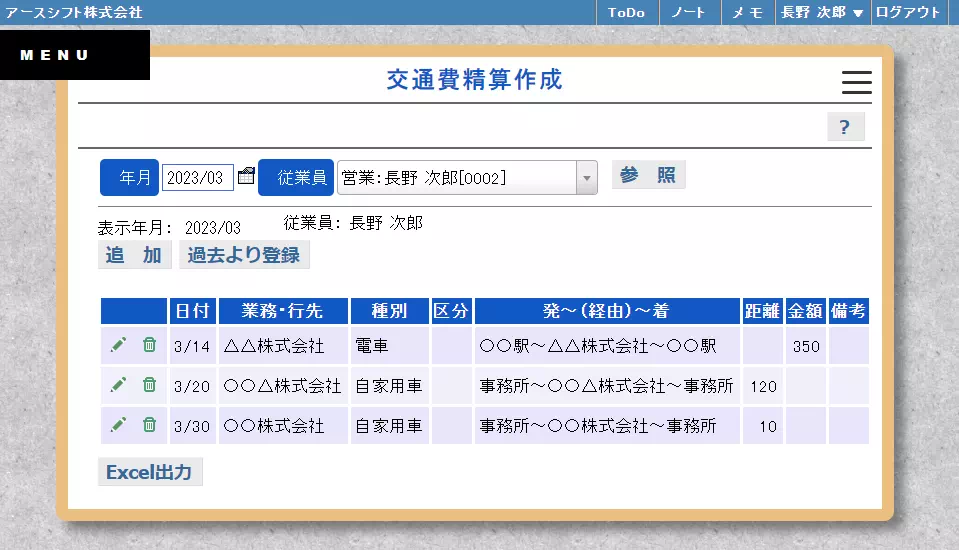Delete the 3/14 △△株式会社 row with trash icon
Viewport: 959px width, 550px height.
(x=149, y=345)
